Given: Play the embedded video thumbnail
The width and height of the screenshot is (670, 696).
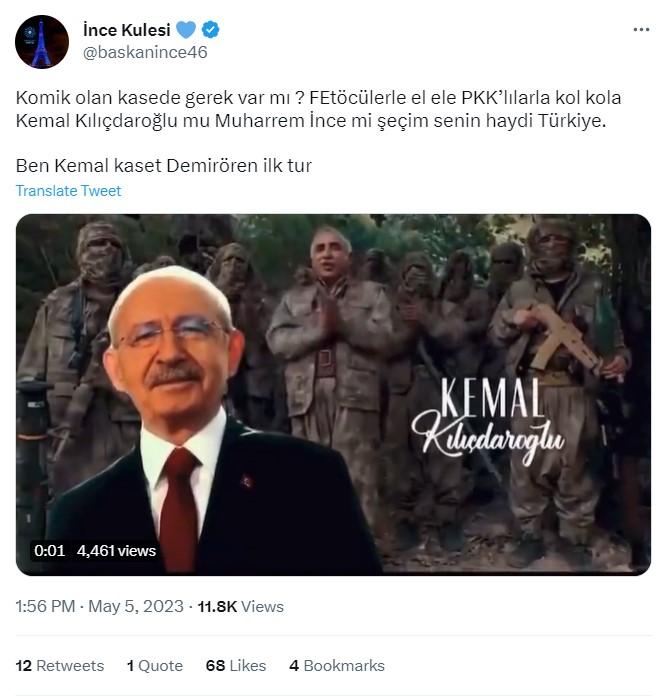Looking at the screenshot, I should (333, 395).
